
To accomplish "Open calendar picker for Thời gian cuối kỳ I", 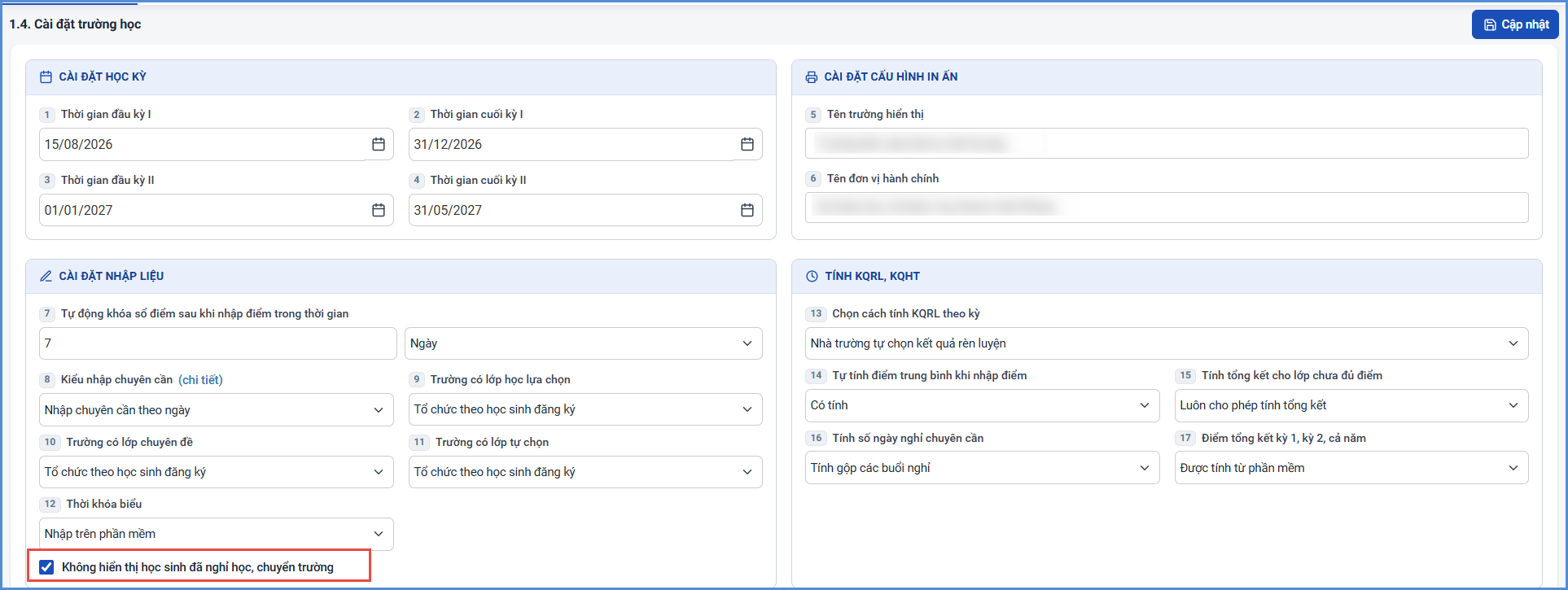I will (747, 144).
